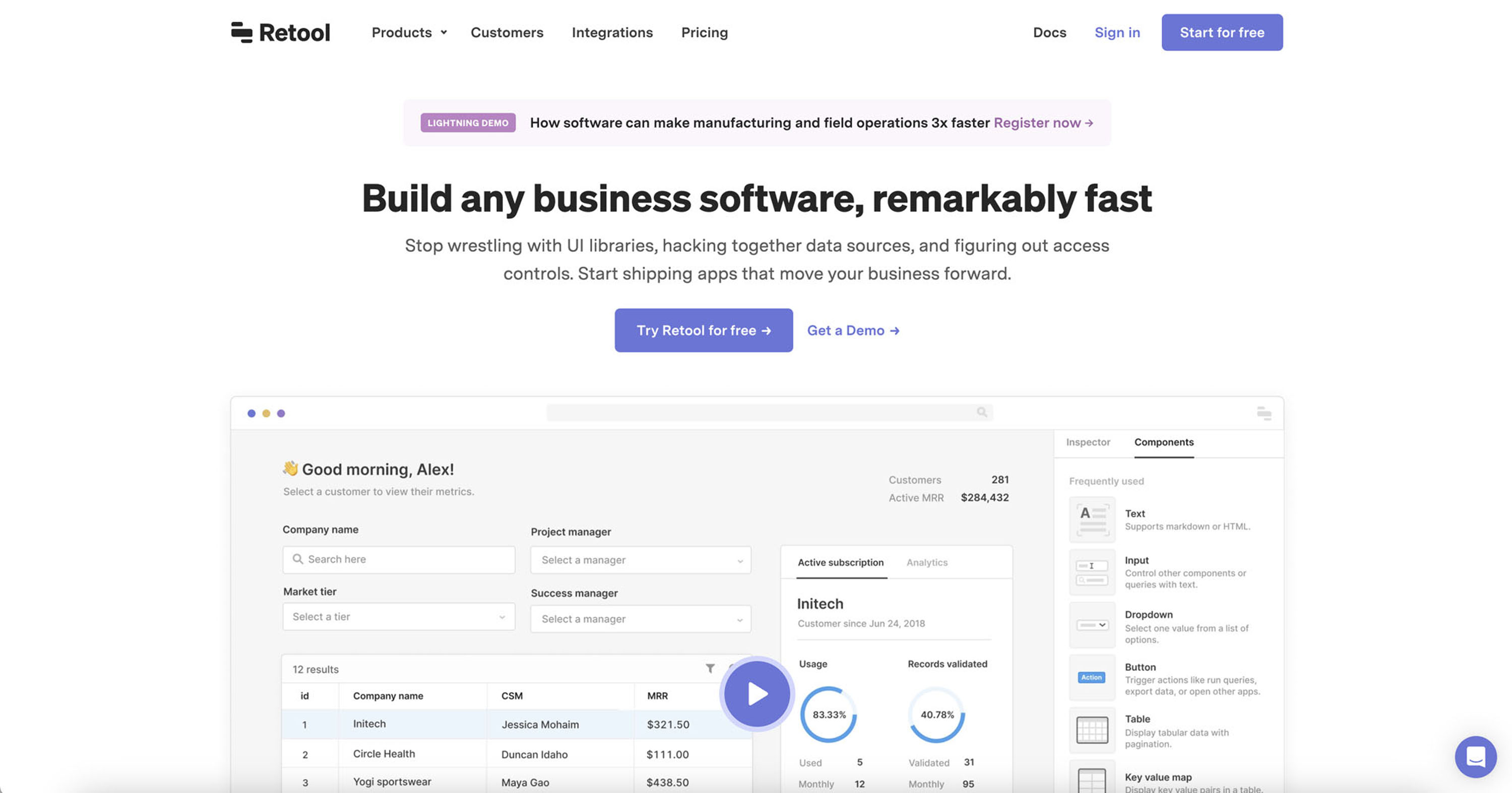Click the filter icon above results table
Viewport: 1512px width, 793px height.
tap(710, 668)
